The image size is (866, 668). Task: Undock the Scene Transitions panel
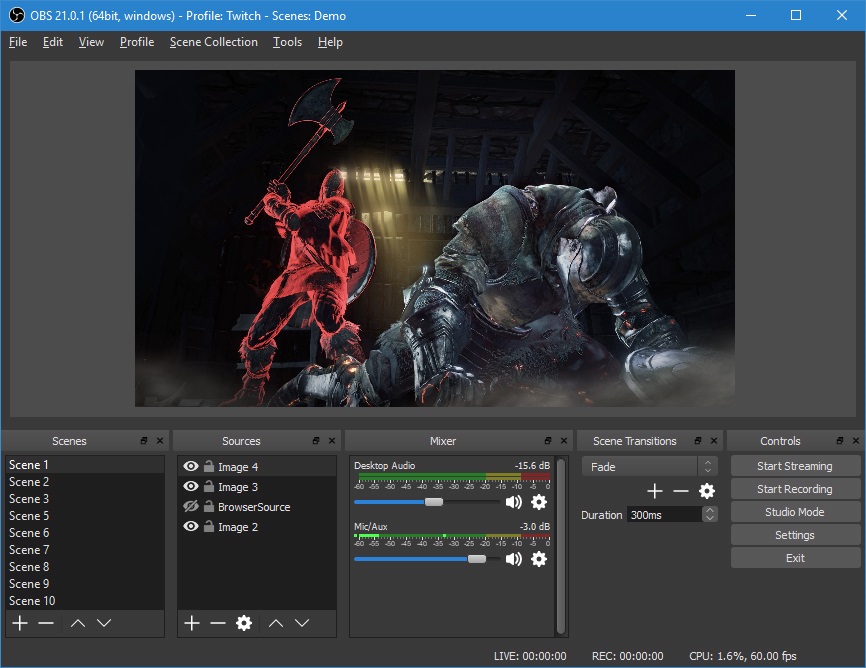[698, 440]
